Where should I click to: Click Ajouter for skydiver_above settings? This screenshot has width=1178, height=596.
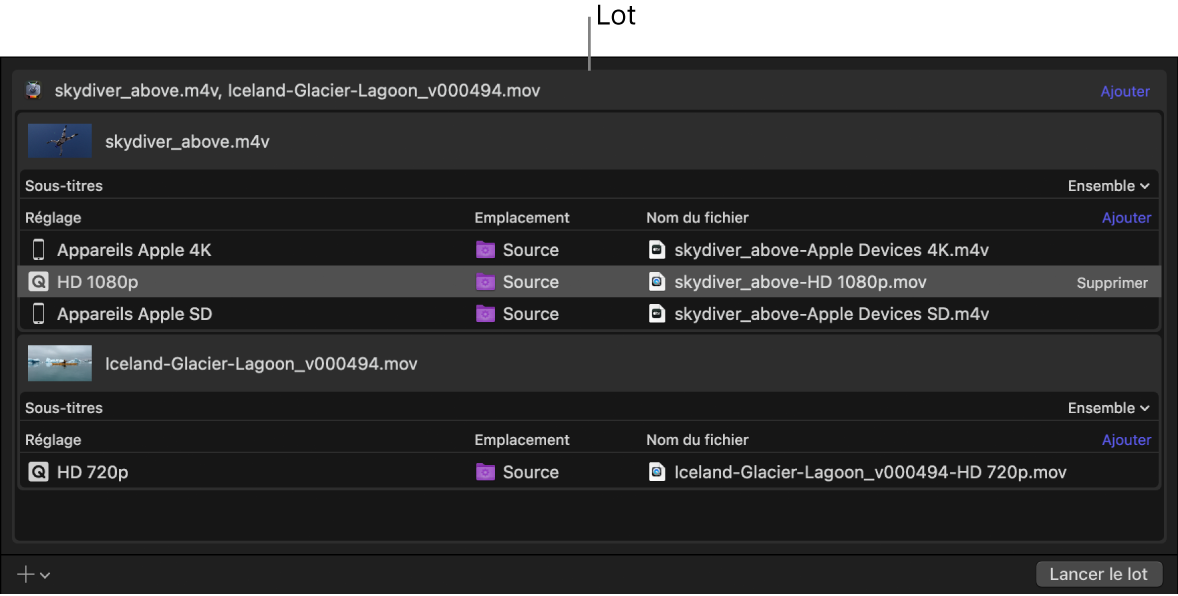(x=1126, y=218)
